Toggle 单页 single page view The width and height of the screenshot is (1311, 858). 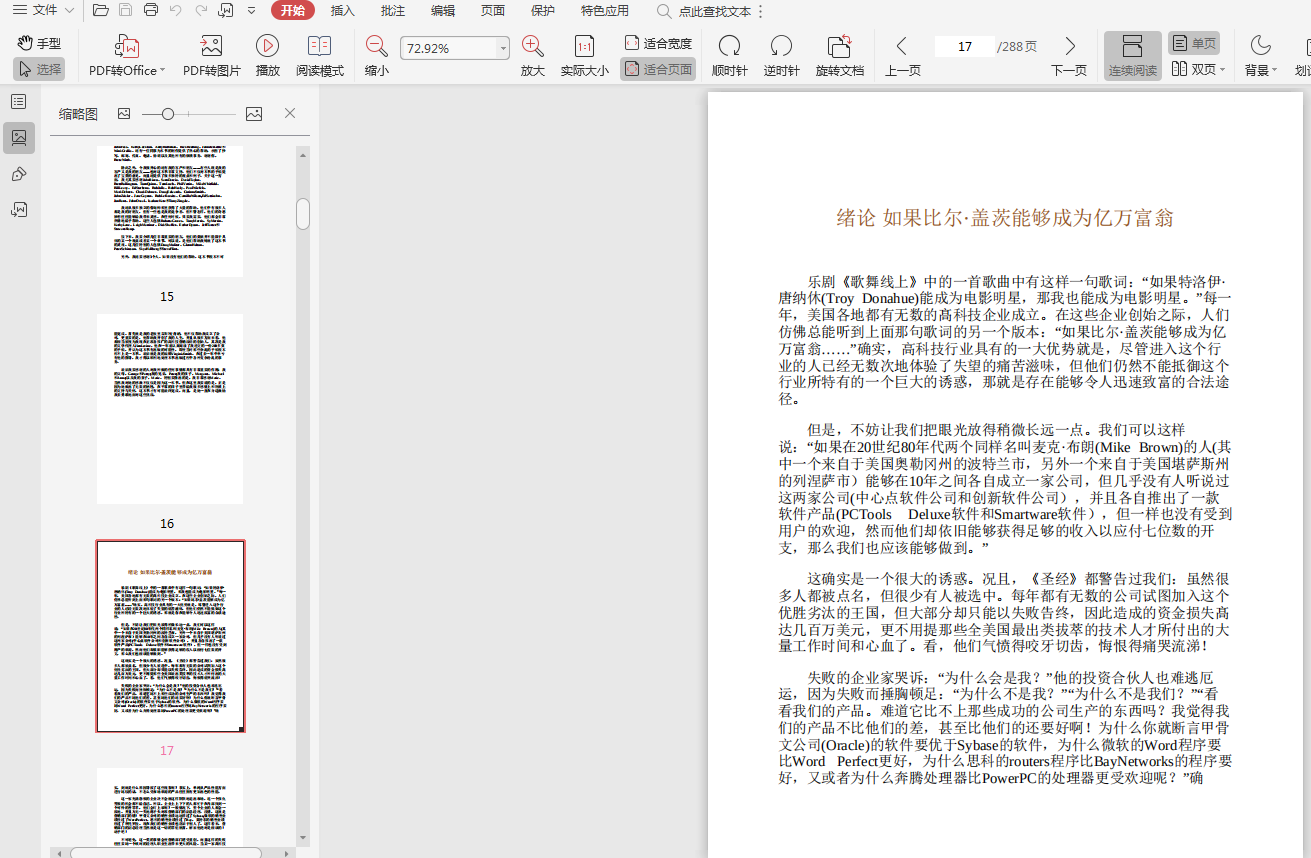pos(1193,44)
